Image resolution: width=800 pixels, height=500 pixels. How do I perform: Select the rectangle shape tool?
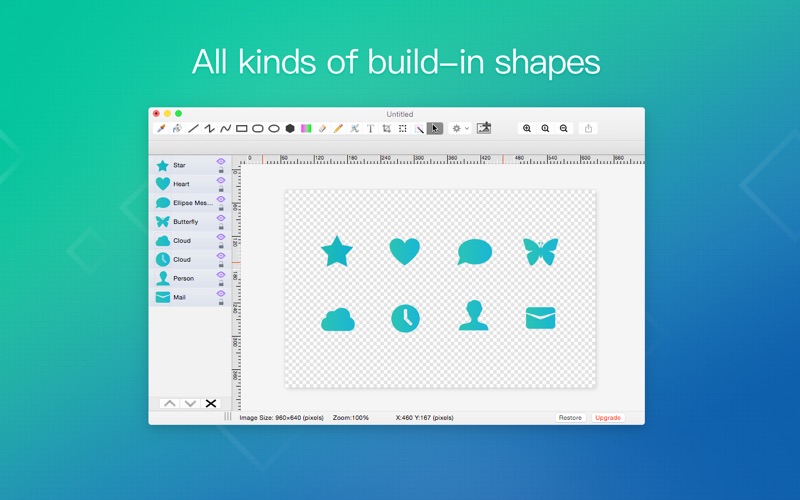click(241, 128)
